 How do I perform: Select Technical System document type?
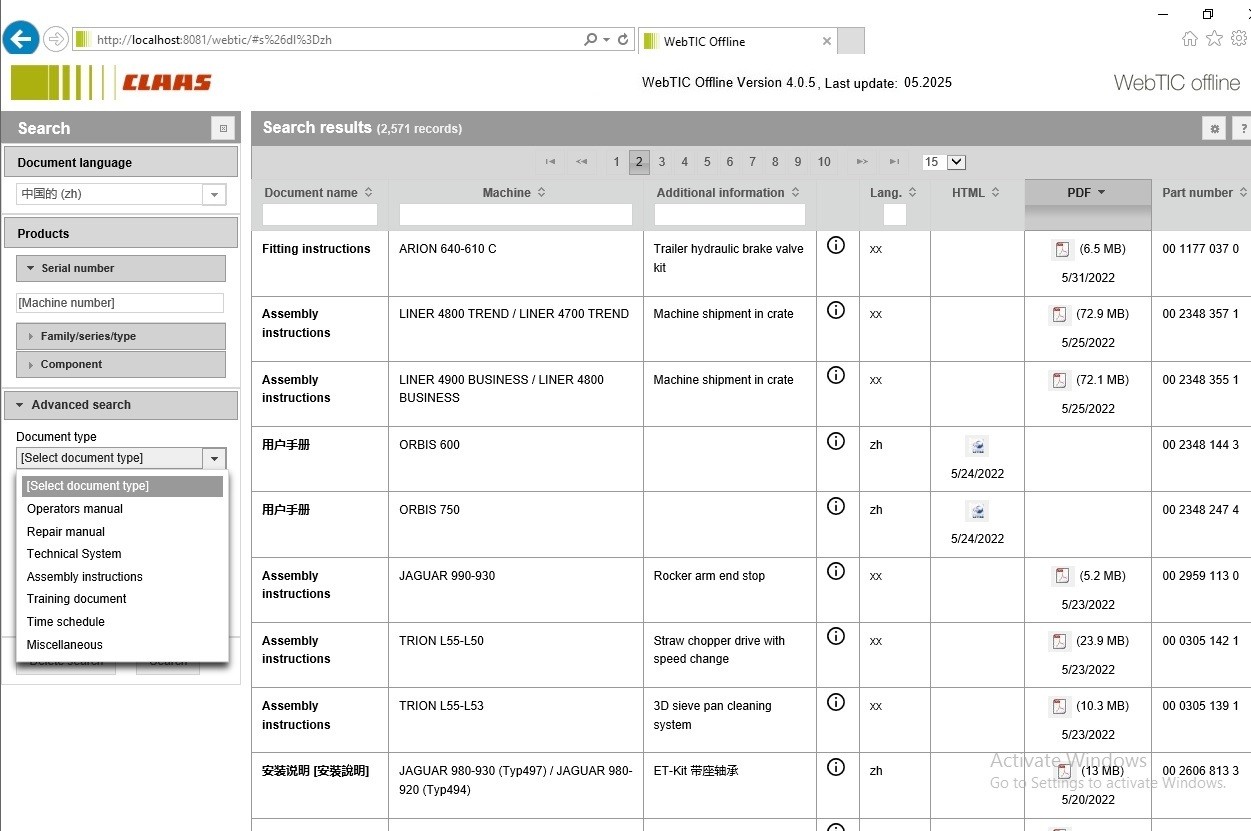pos(122,554)
